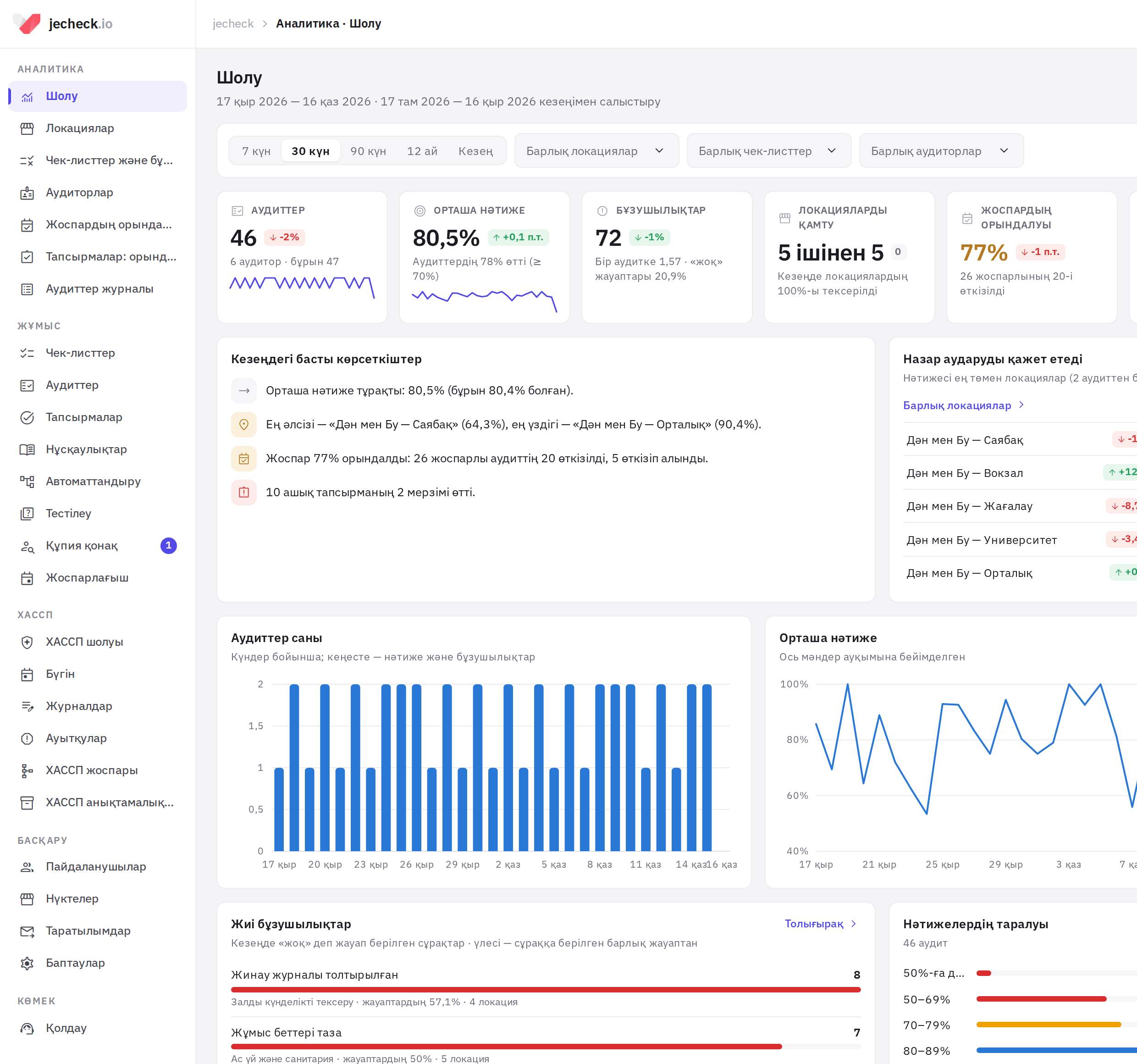1137x1064 pixels.
Task: Select the 90 күн period option
Action: (x=368, y=151)
